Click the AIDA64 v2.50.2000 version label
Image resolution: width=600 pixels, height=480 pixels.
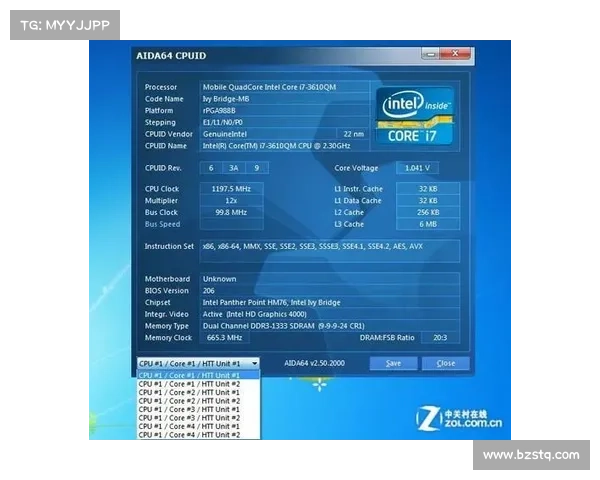coord(315,363)
